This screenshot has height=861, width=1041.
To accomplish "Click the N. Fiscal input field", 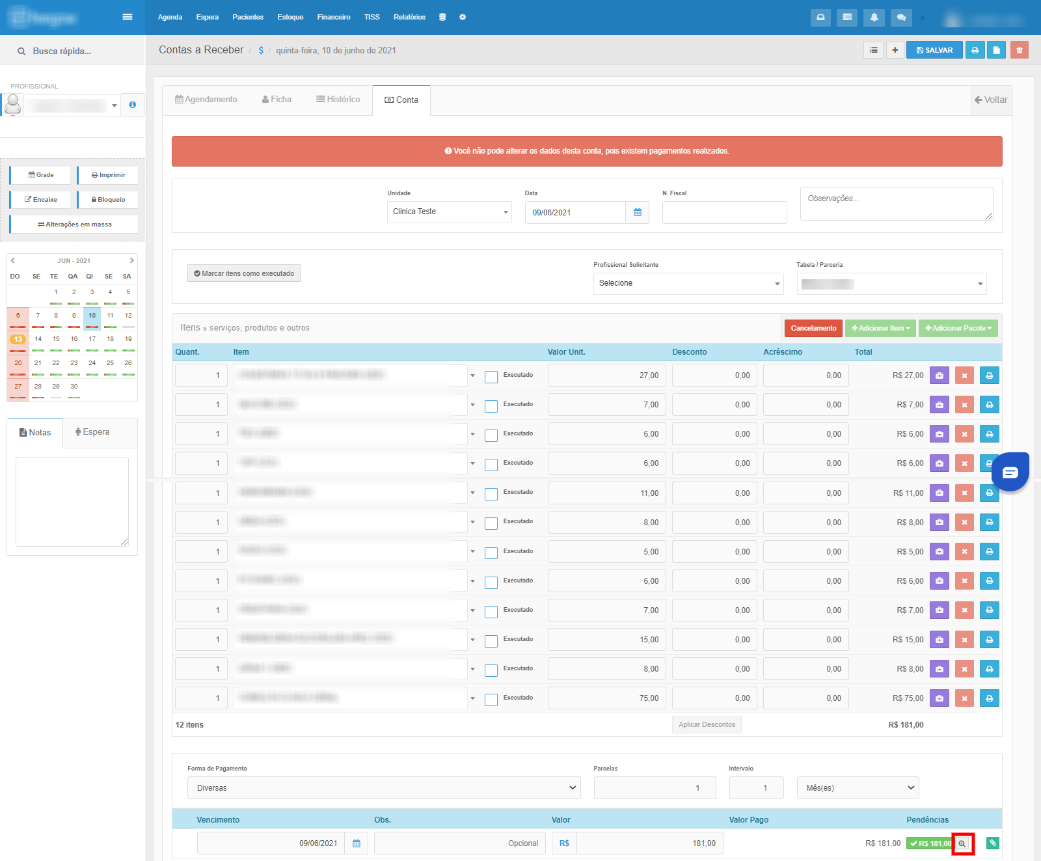I will 724,212.
